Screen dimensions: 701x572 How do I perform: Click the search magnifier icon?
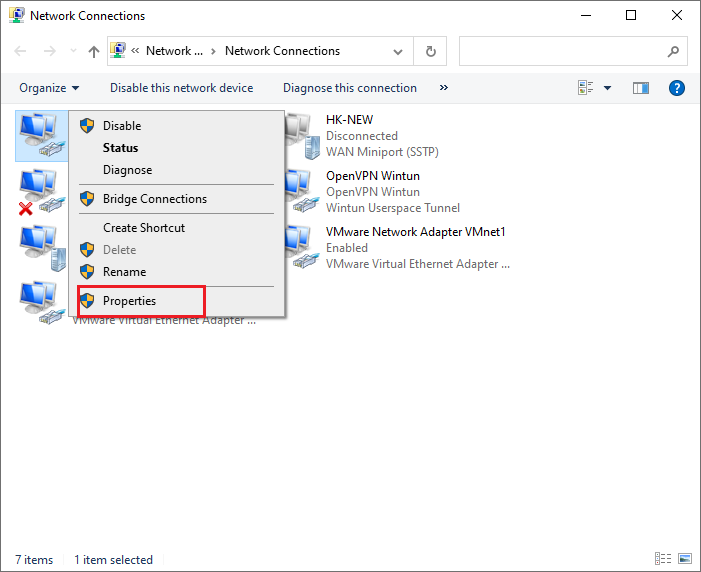[673, 51]
